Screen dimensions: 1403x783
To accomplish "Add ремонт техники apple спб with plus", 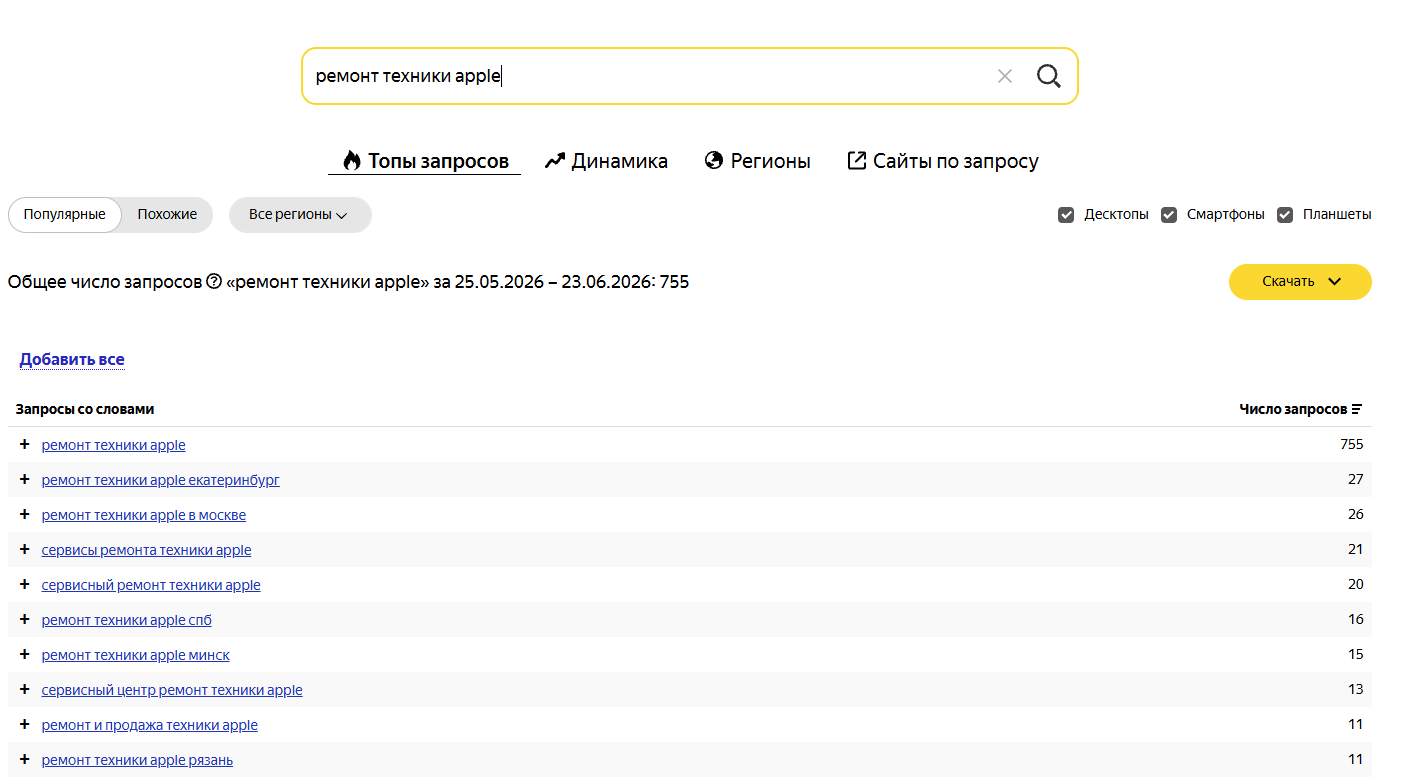I will [25, 619].
